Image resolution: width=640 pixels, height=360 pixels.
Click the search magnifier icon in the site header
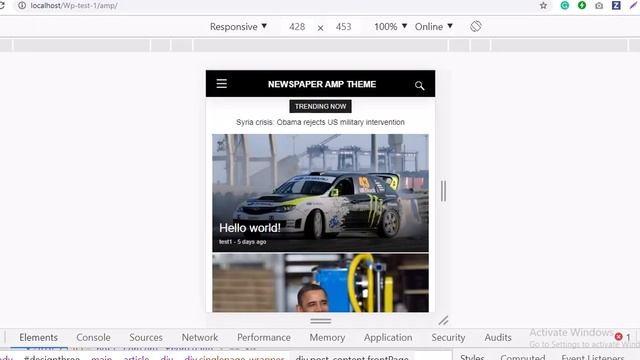tap(420, 86)
